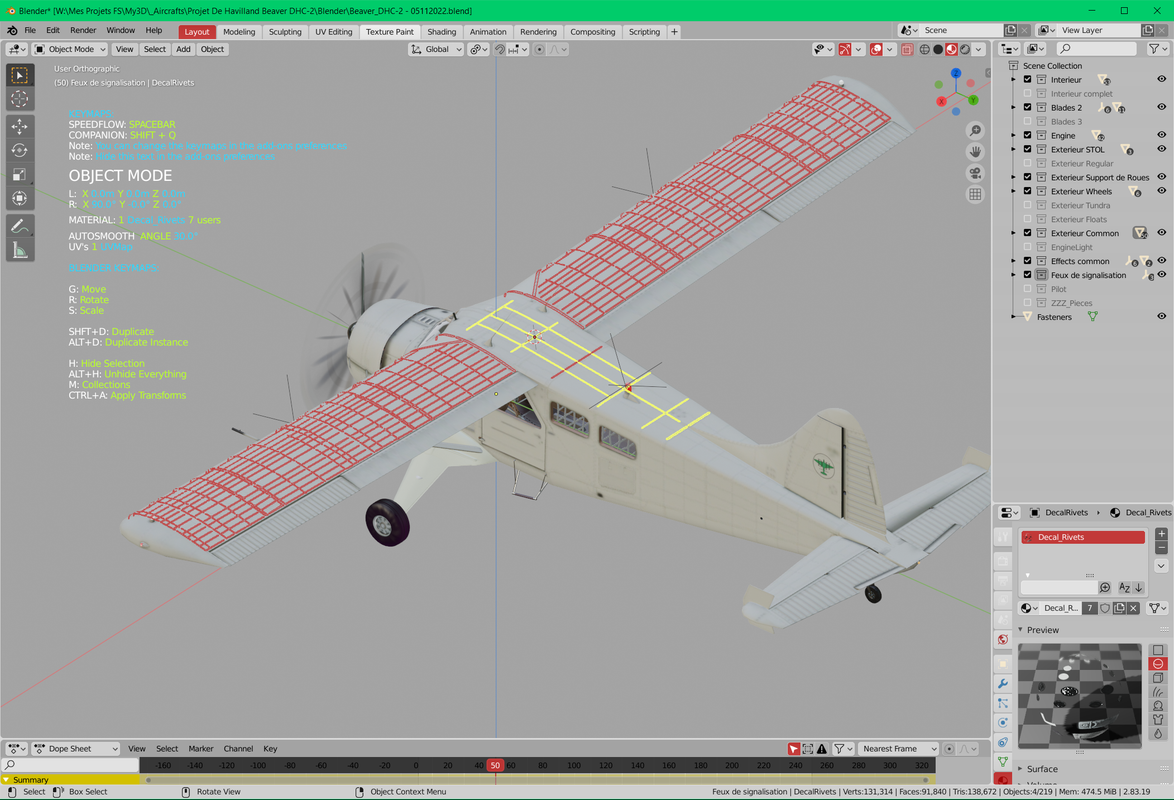
Task: Switch to rendered viewport shading
Action: [x=965, y=49]
